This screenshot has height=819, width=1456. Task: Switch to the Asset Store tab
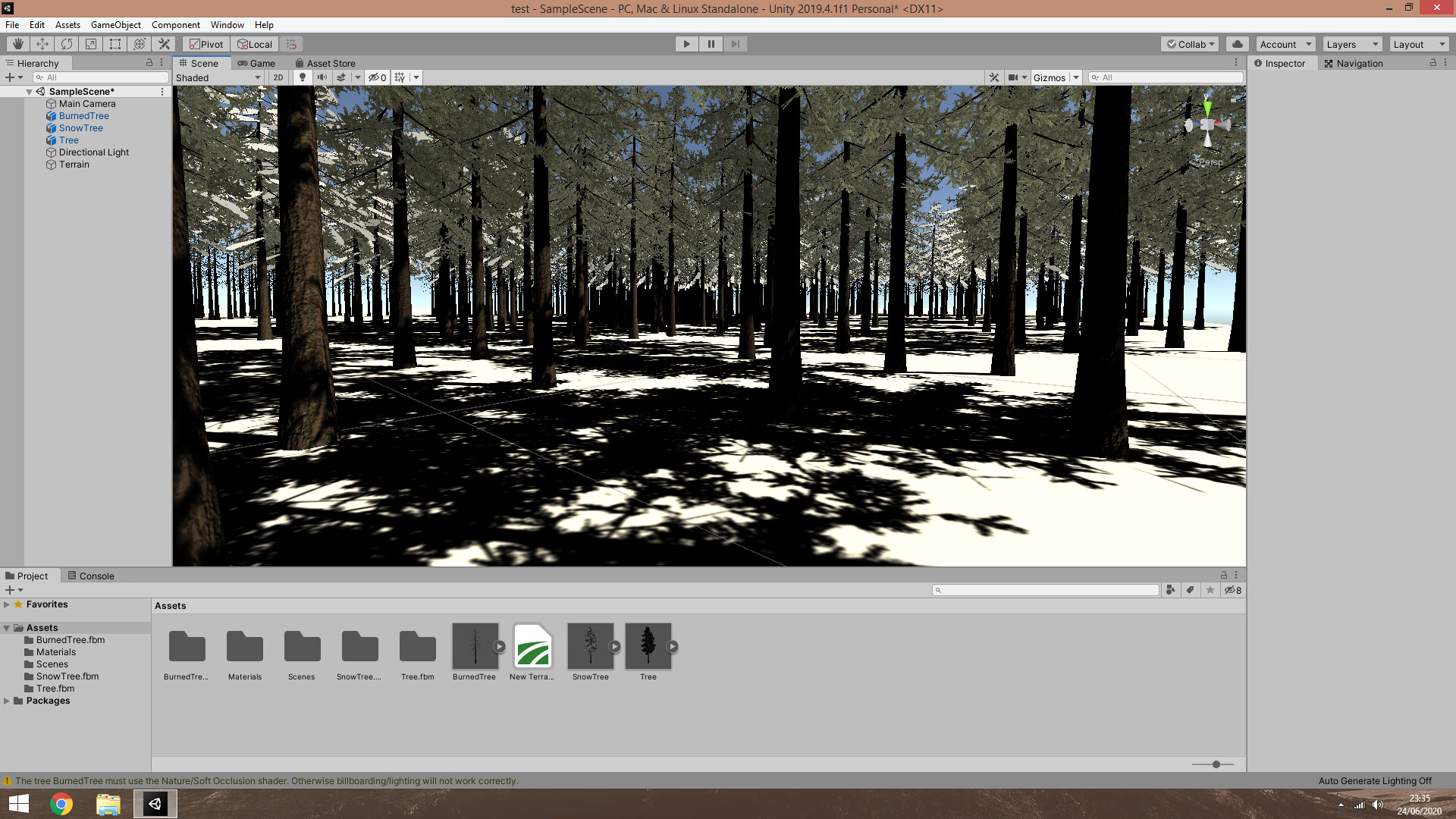(325, 63)
